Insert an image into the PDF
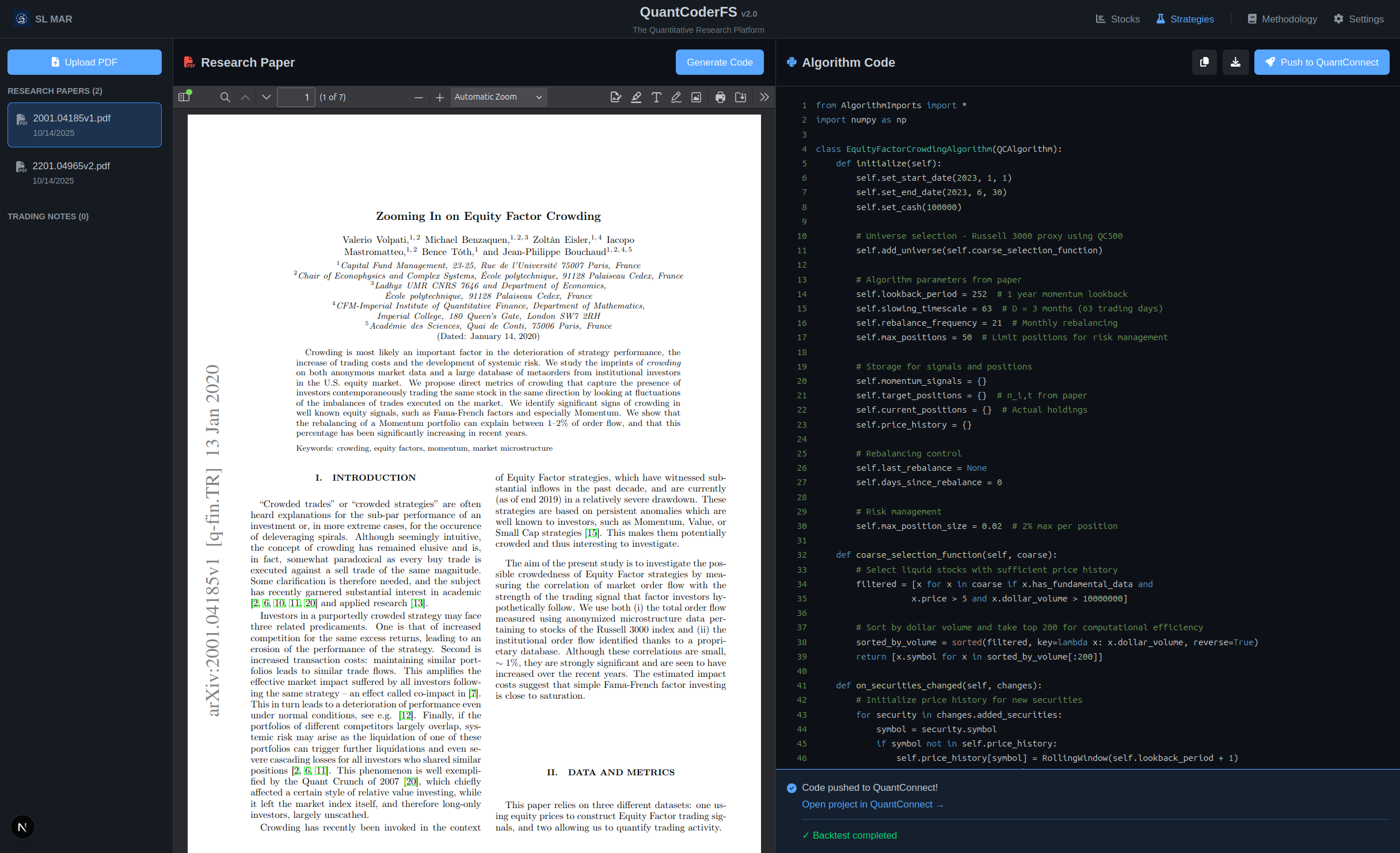The height and width of the screenshot is (853, 1400). coord(696,97)
